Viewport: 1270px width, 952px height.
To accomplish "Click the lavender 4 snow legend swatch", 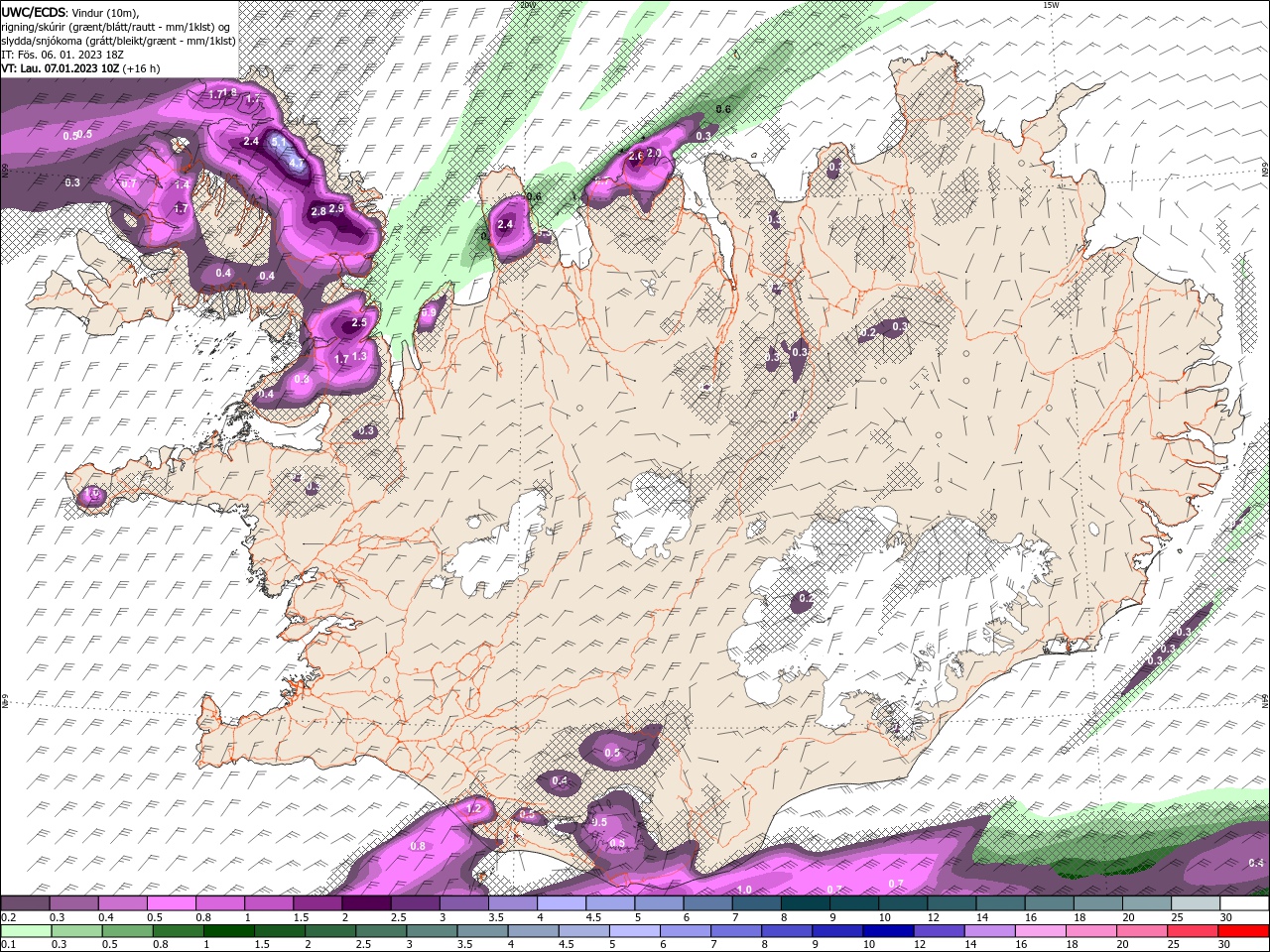I will (562, 903).
